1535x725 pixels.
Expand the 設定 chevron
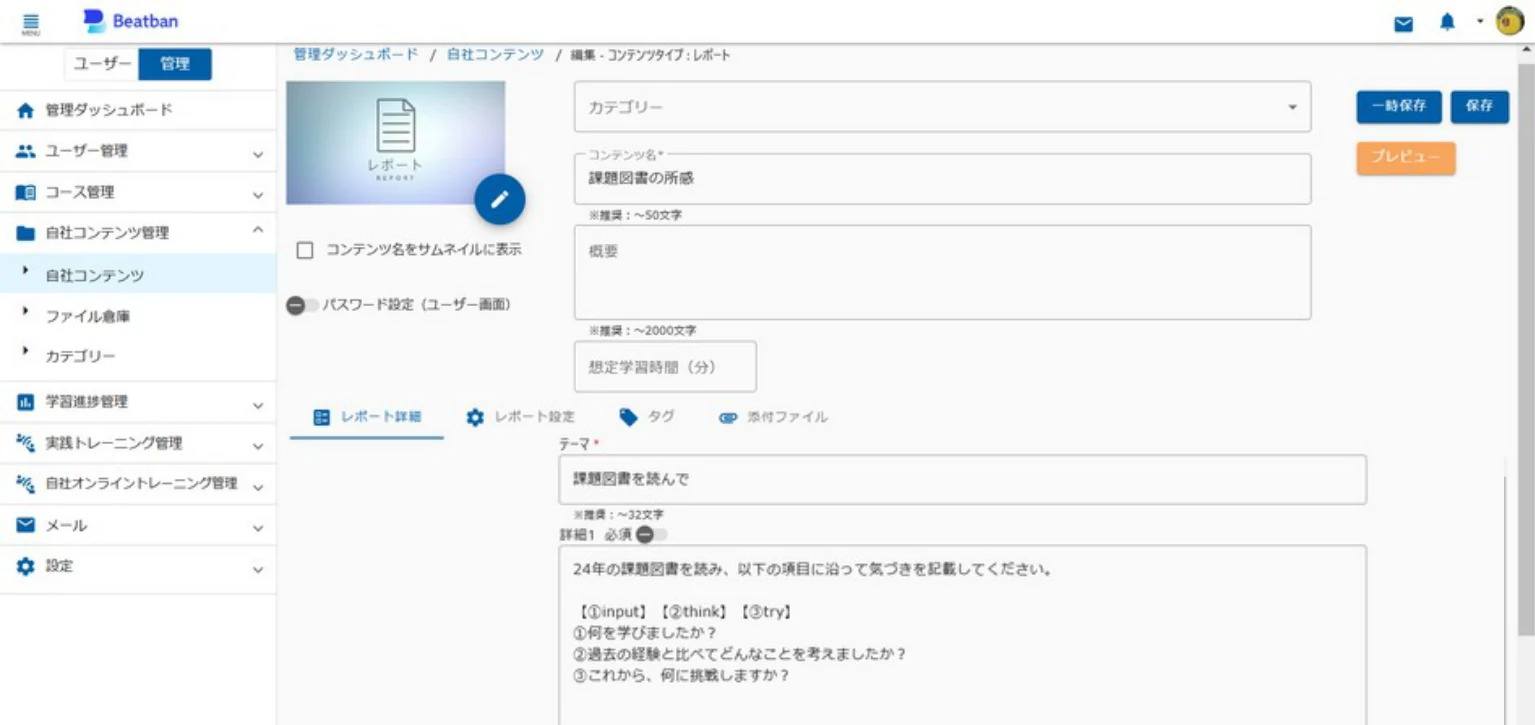click(258, 569)
